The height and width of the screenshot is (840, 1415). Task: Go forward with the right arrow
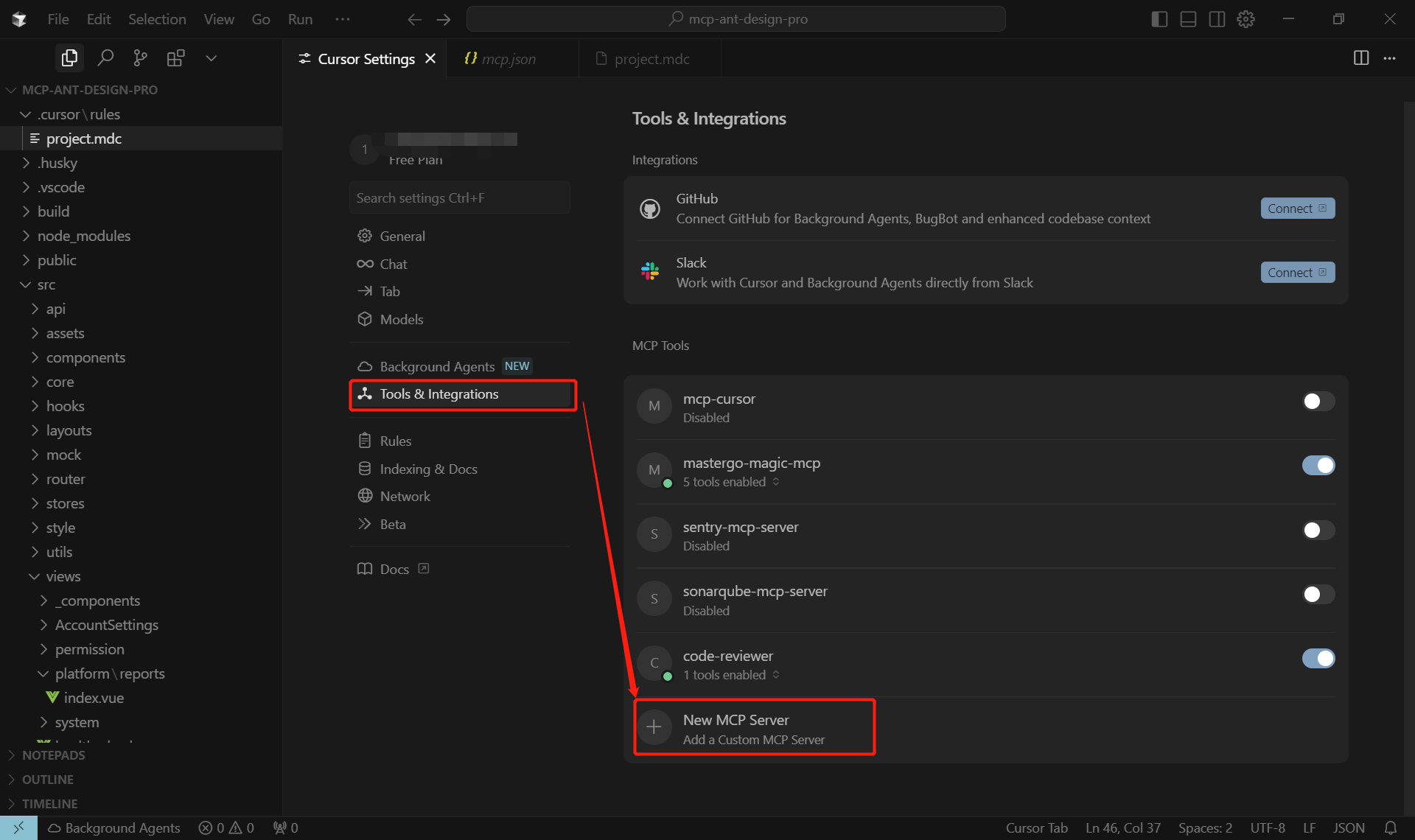[x=443, y=19]
